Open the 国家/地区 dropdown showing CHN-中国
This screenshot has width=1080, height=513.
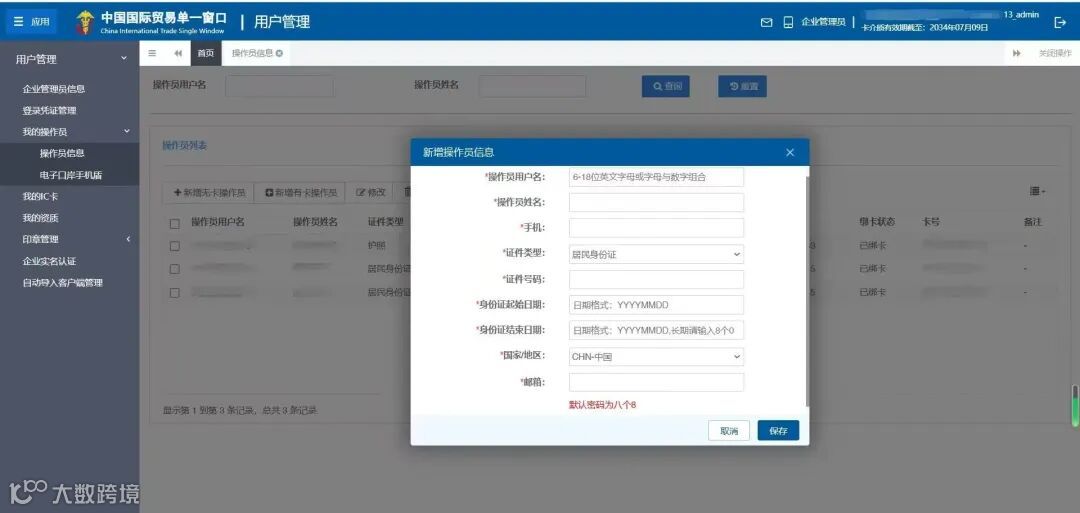click(x=656, y=357)
